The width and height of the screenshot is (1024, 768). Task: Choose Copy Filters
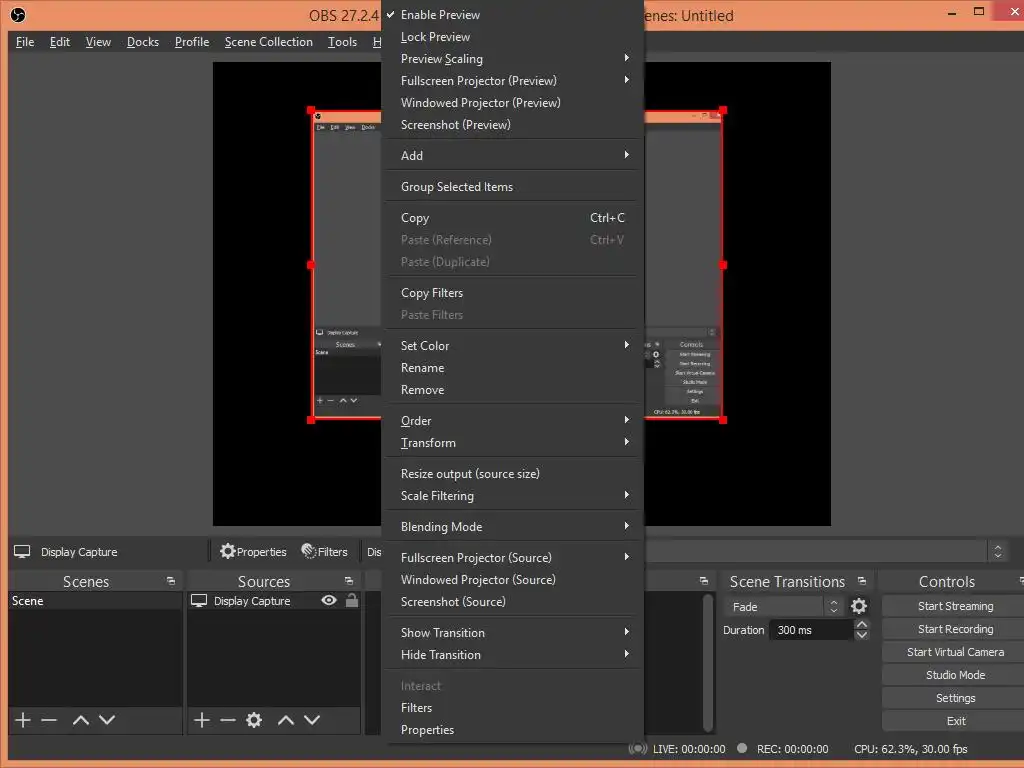click(x=511, y=293)
